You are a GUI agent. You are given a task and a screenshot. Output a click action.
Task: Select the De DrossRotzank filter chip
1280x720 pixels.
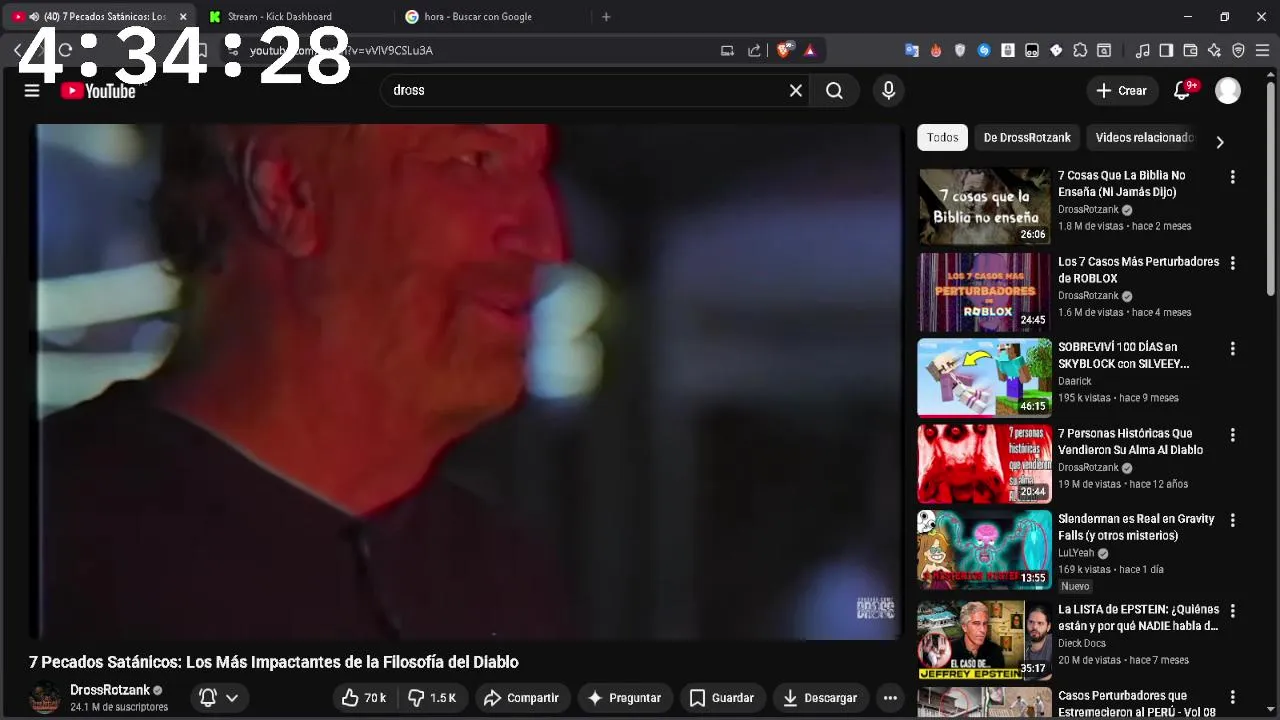[x=1027, y=138]
